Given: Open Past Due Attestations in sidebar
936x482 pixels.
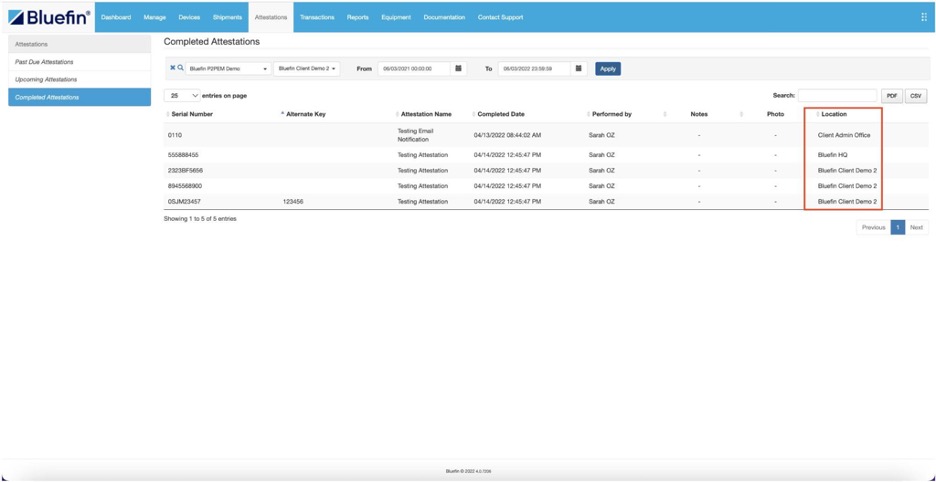Looking at the screenshot, I should 79,62.
